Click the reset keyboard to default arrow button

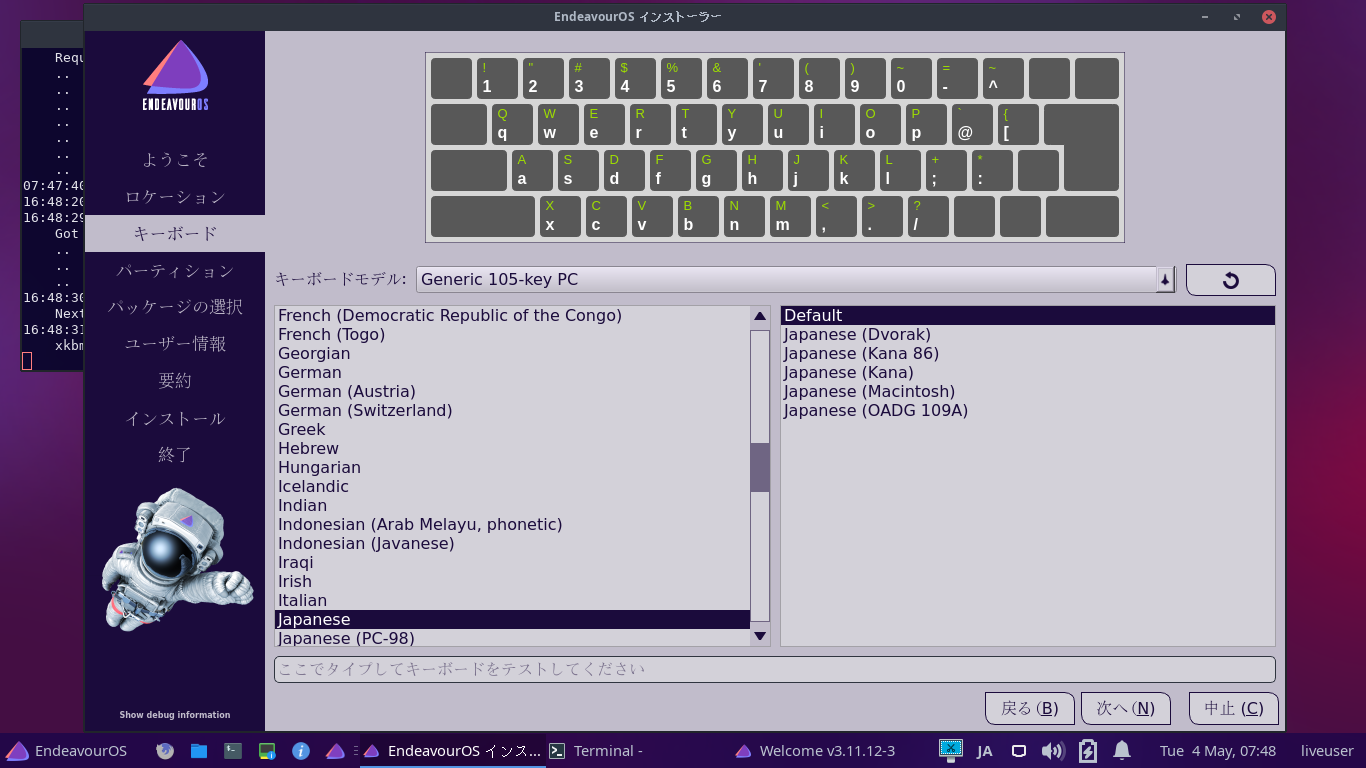1231,280
